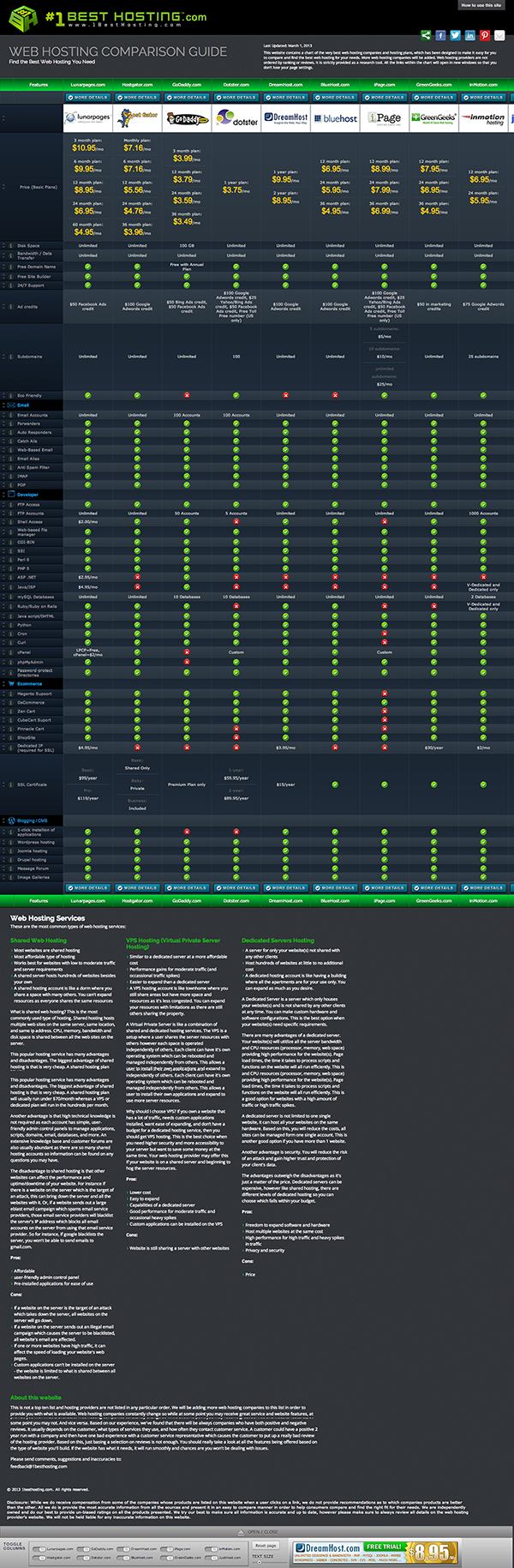Click the info icon beside Eco Friendly
514x1568 pixels.
coord(10,395)
